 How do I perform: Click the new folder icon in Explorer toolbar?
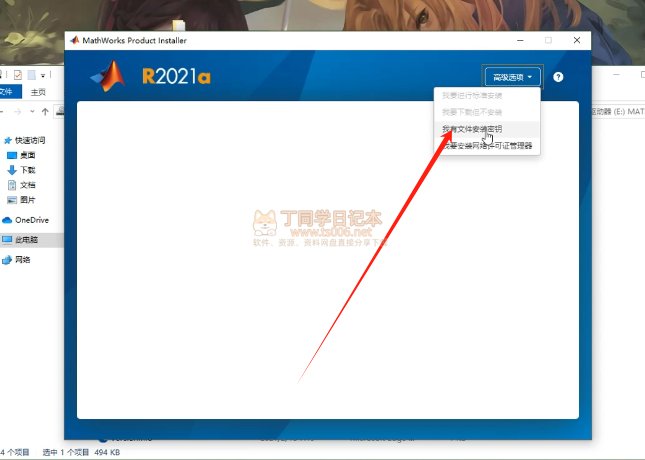(x=31, y=75)
